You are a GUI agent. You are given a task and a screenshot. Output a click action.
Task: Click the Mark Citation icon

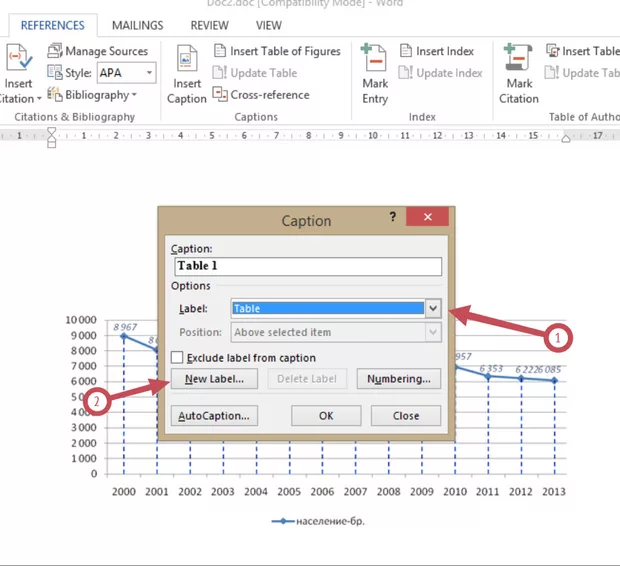[x=518, y=60]
